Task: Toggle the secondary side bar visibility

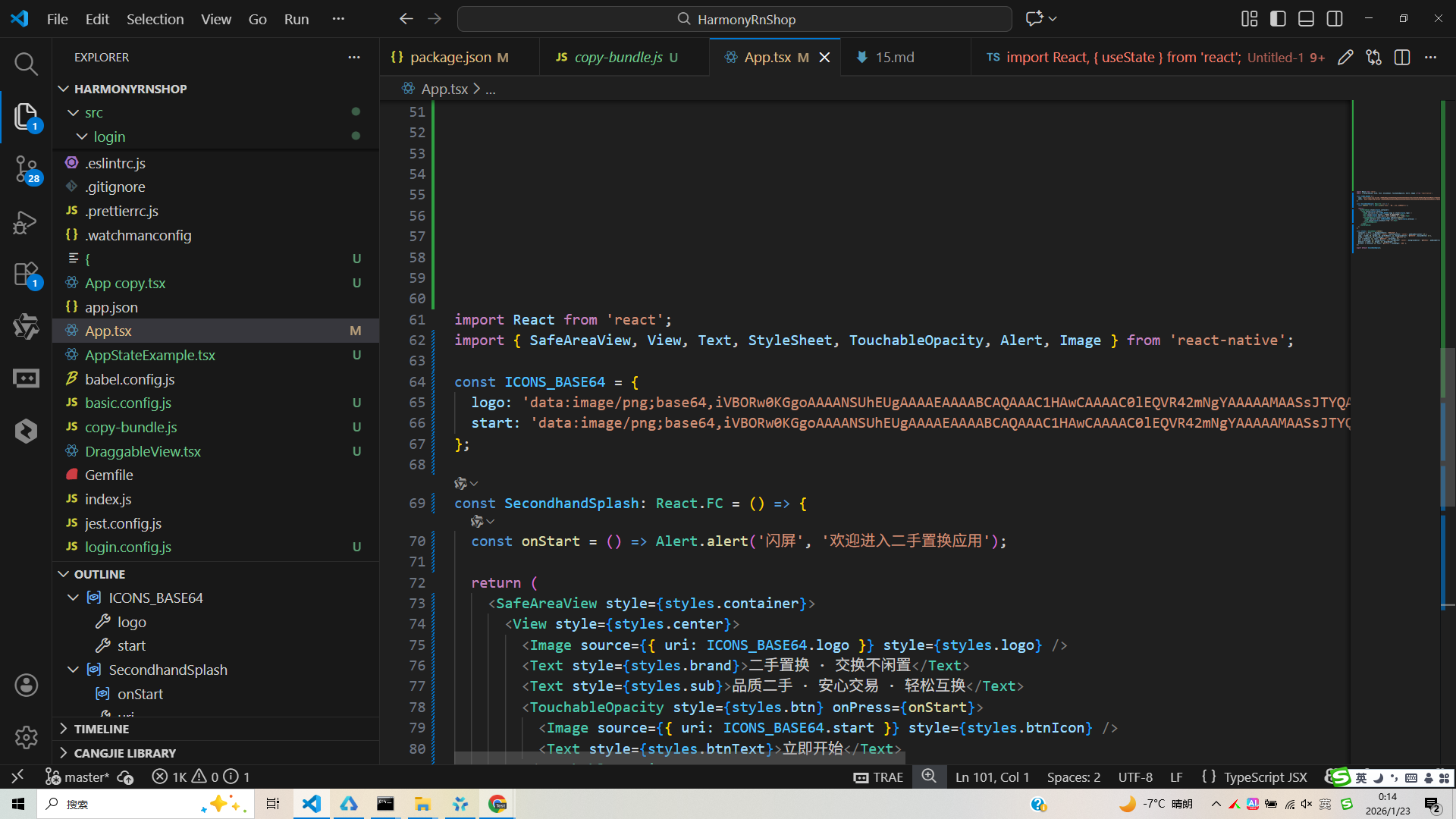Action: 1335,19
